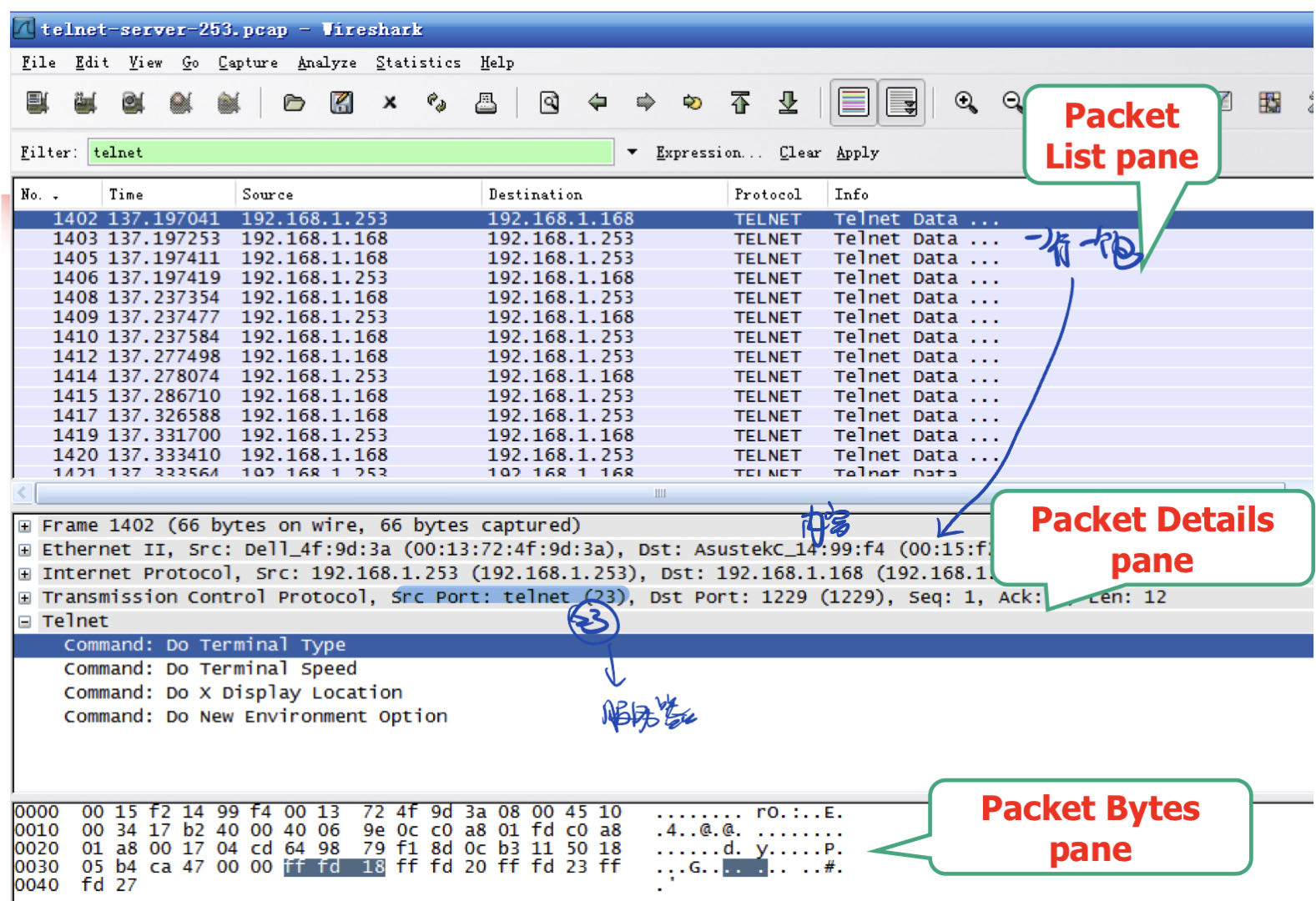The image size is (1316, 901).
Task: Open the Capture menu
Action: pos(248,63)
